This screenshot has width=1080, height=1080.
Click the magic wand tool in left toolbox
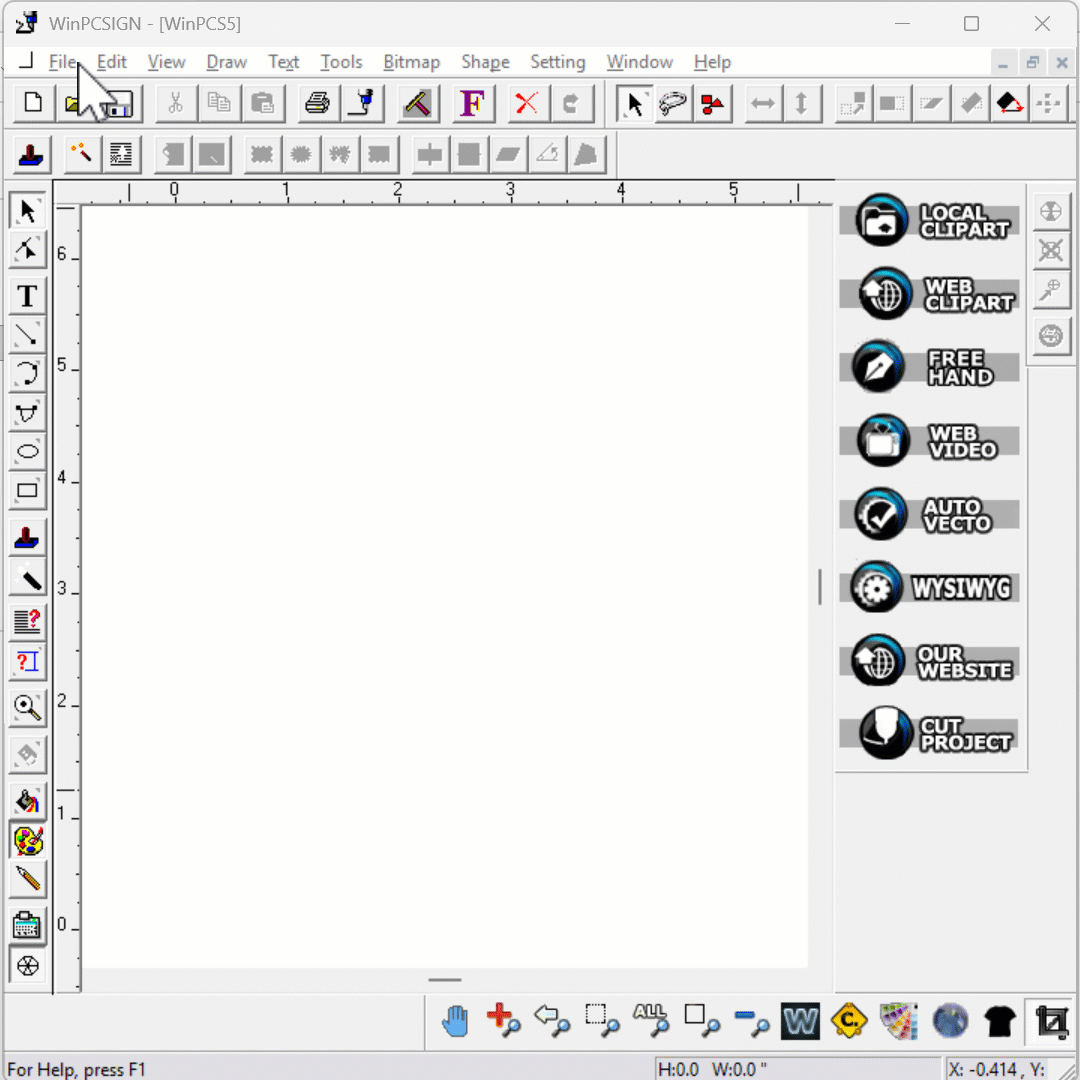pos(28,577)
